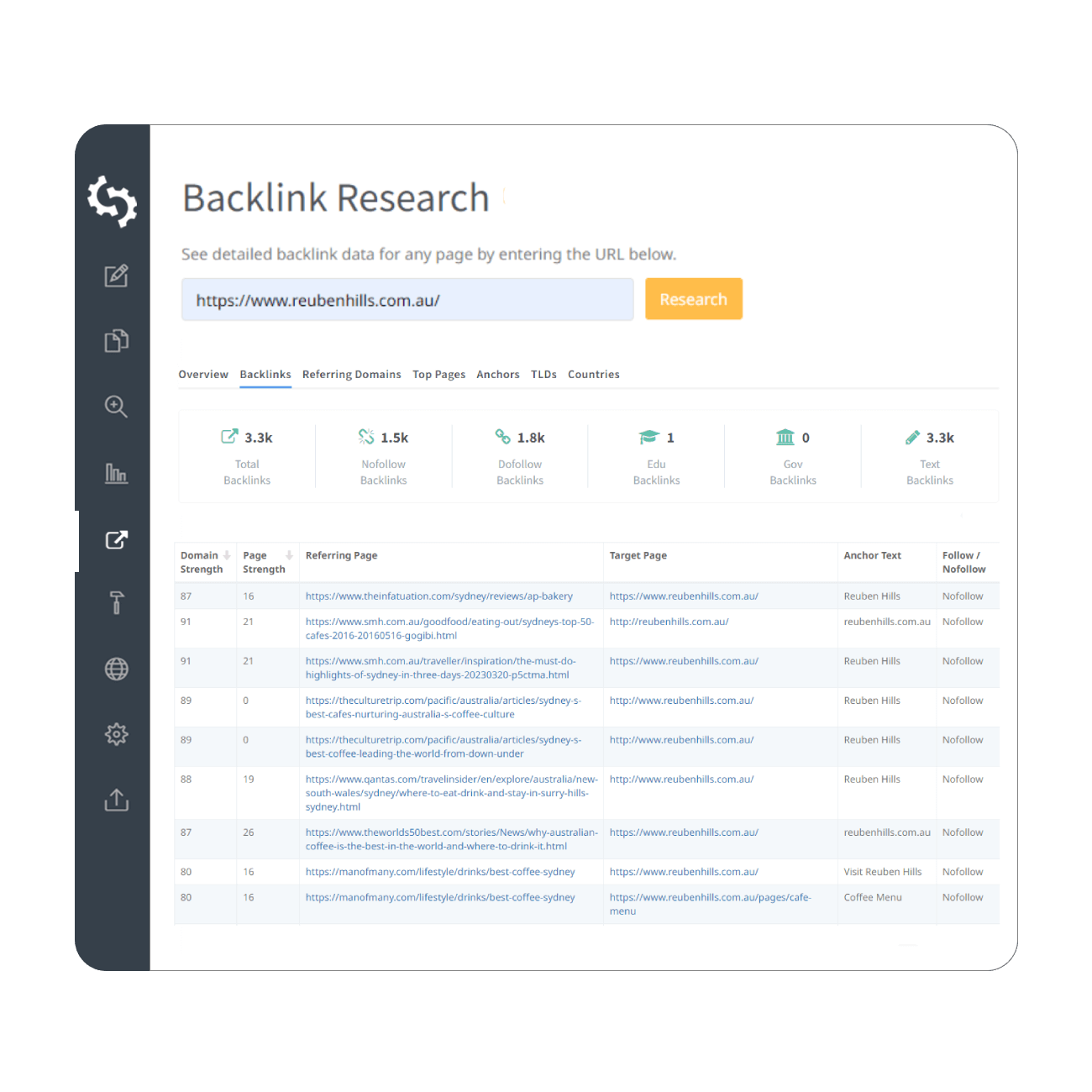Viewport: 1092px width, 1092px height.
Task: Select the Backlinks tab
Action: pos(265,375)
